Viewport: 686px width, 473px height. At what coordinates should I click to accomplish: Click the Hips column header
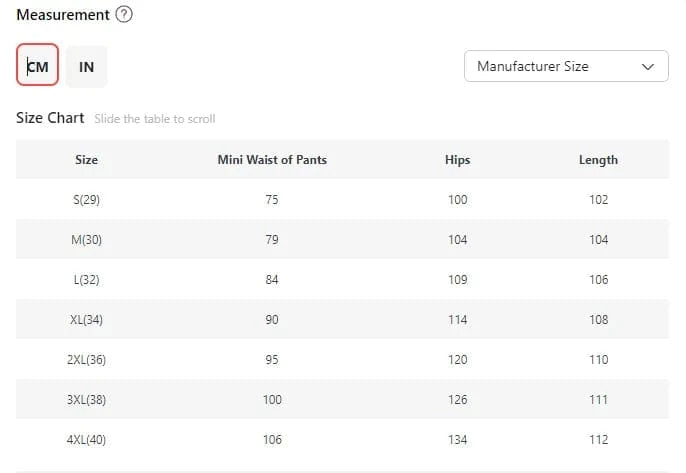pyautogui.click(x=458, y=159)
